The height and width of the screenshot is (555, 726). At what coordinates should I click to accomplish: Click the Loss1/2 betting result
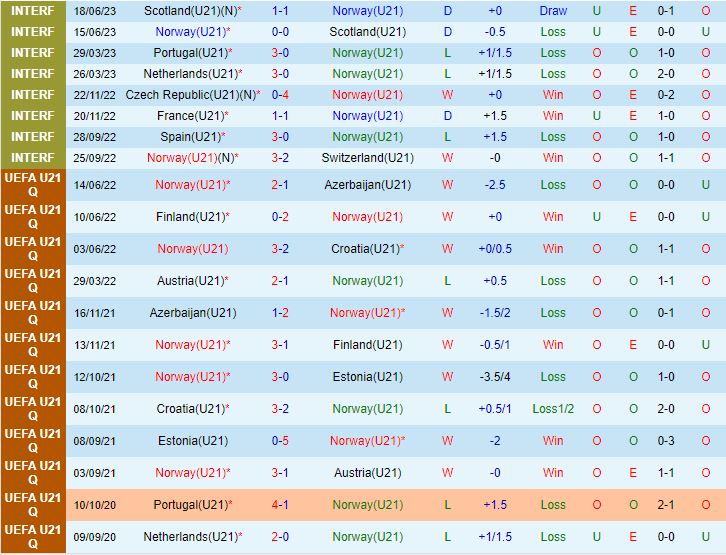[x=553, y=409]
